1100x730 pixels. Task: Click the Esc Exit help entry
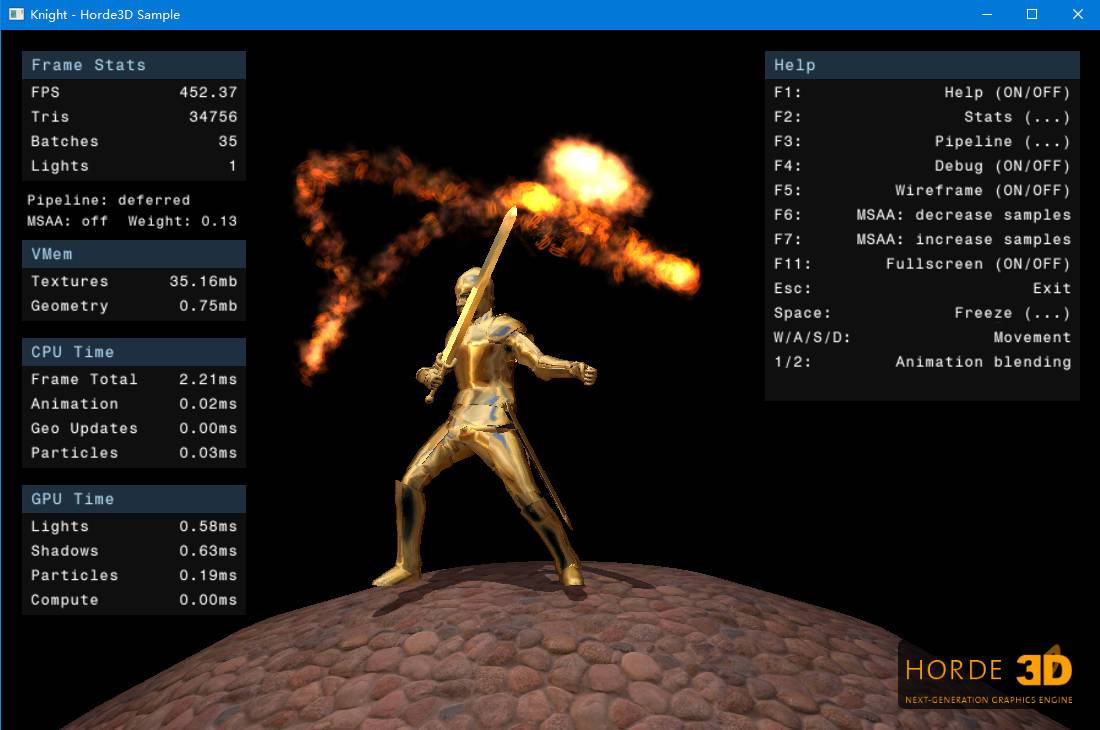click(x=922, y=288)
